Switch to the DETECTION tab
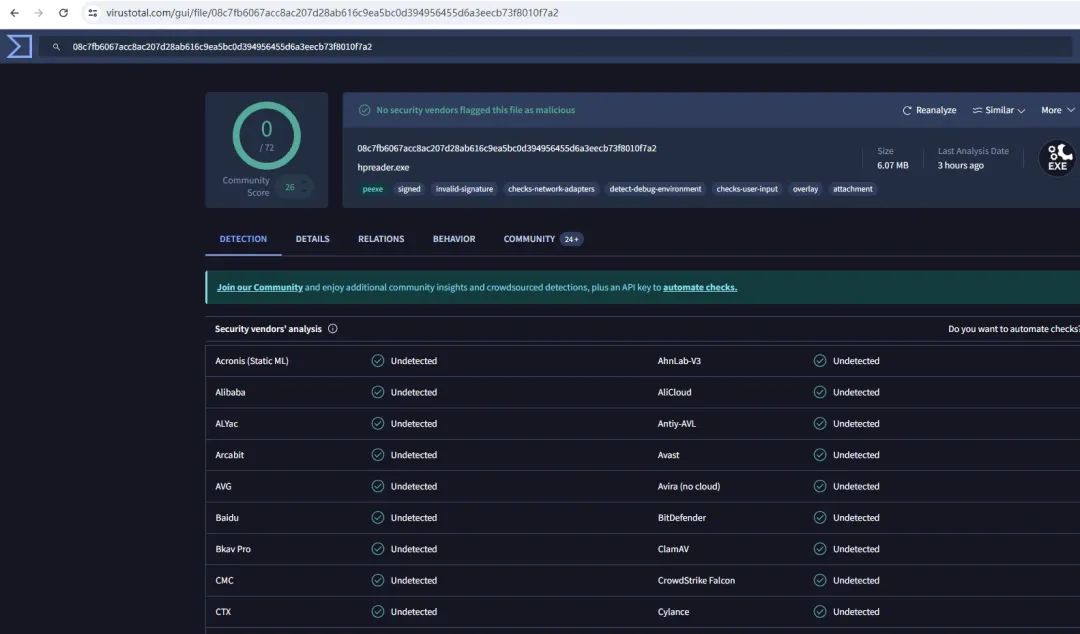 243,239
